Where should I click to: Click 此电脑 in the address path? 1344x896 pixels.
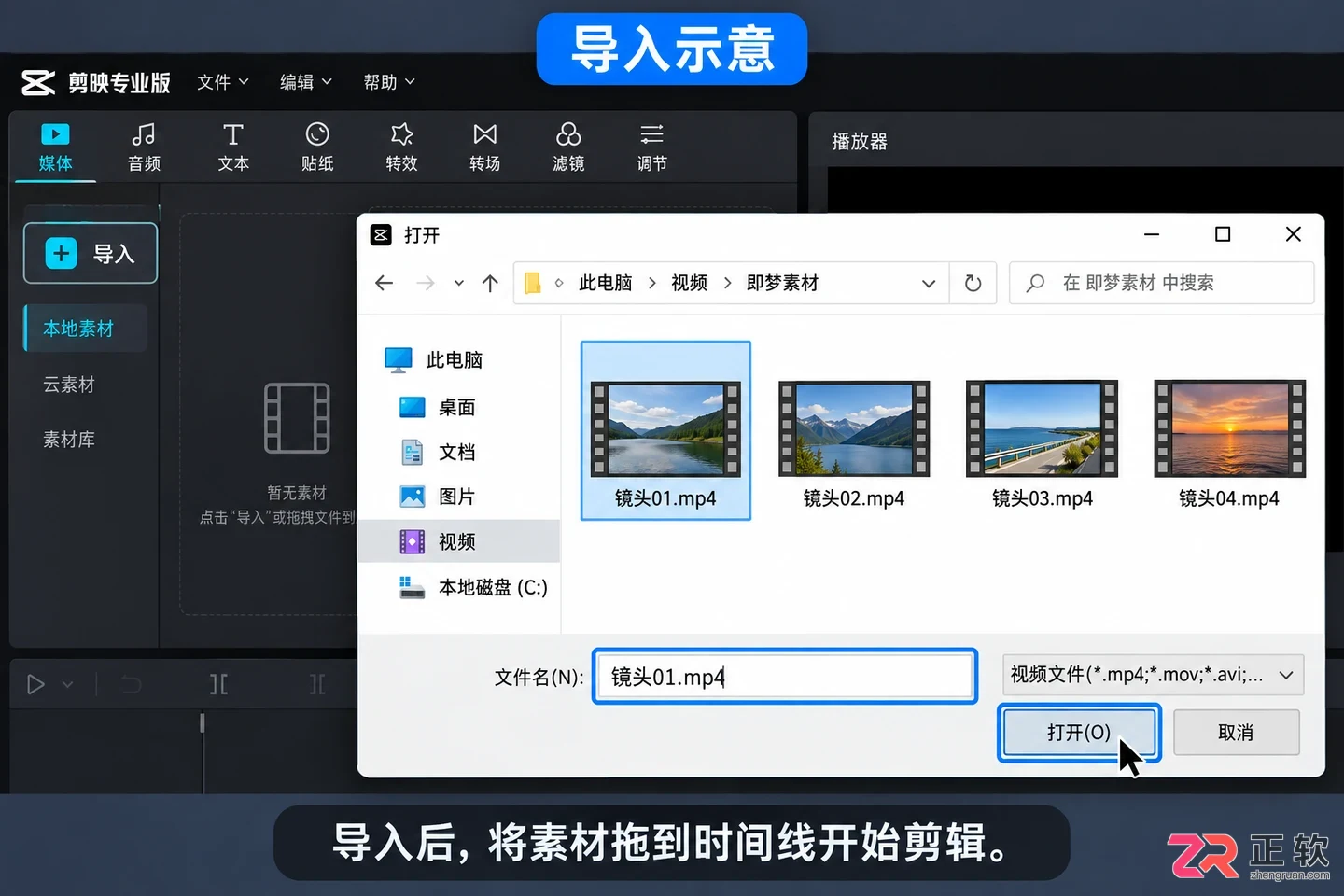[605, 283]
